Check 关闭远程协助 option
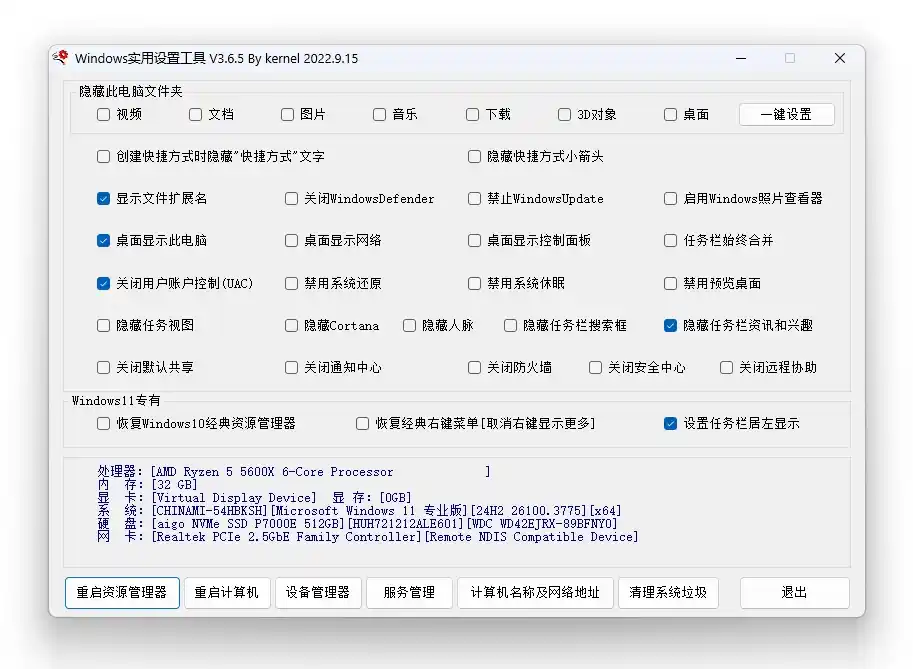Viewport: 913px width, 669px height. pos(726,367)
